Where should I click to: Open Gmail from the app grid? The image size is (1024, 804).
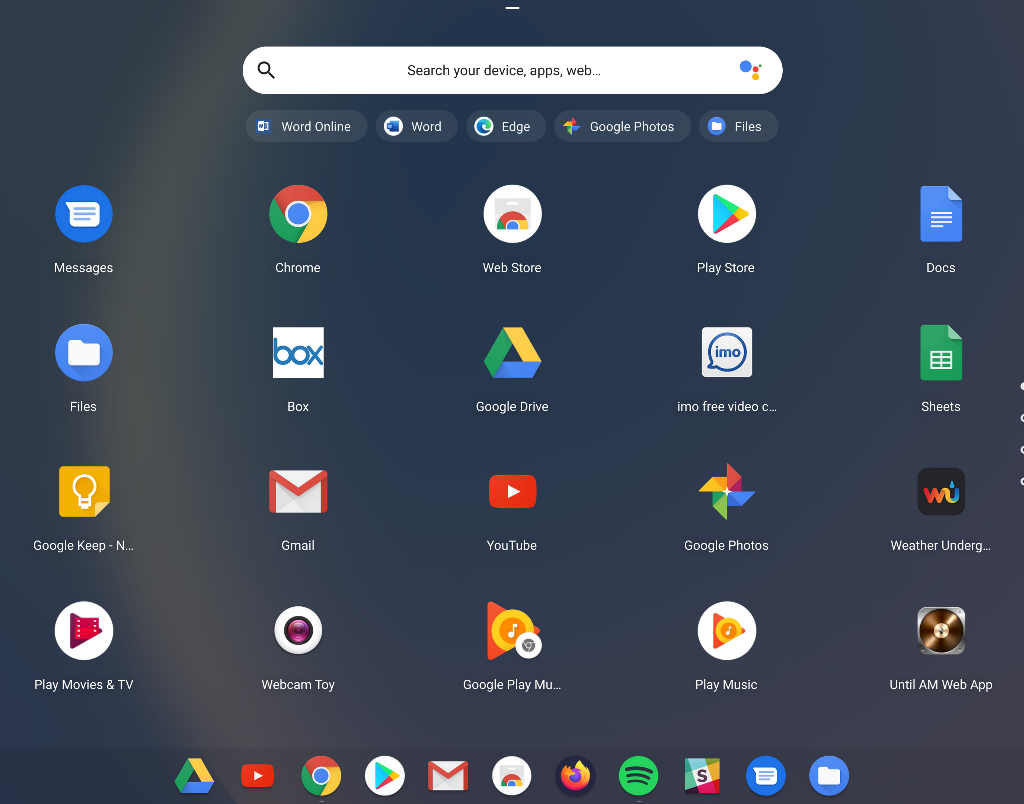click(x=298, y=492)
